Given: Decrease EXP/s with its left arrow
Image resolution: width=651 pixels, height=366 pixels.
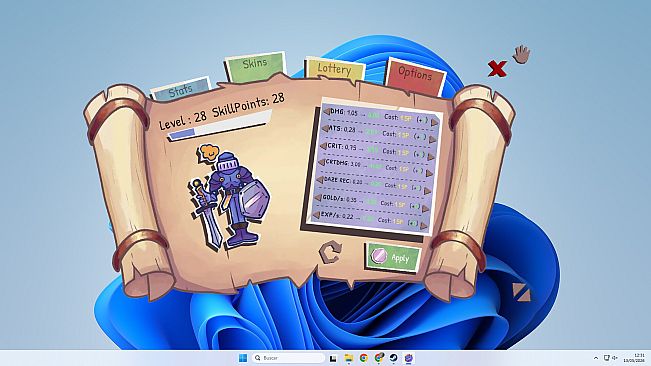Looking at the screenshot, I should click(x=316, y=215).
